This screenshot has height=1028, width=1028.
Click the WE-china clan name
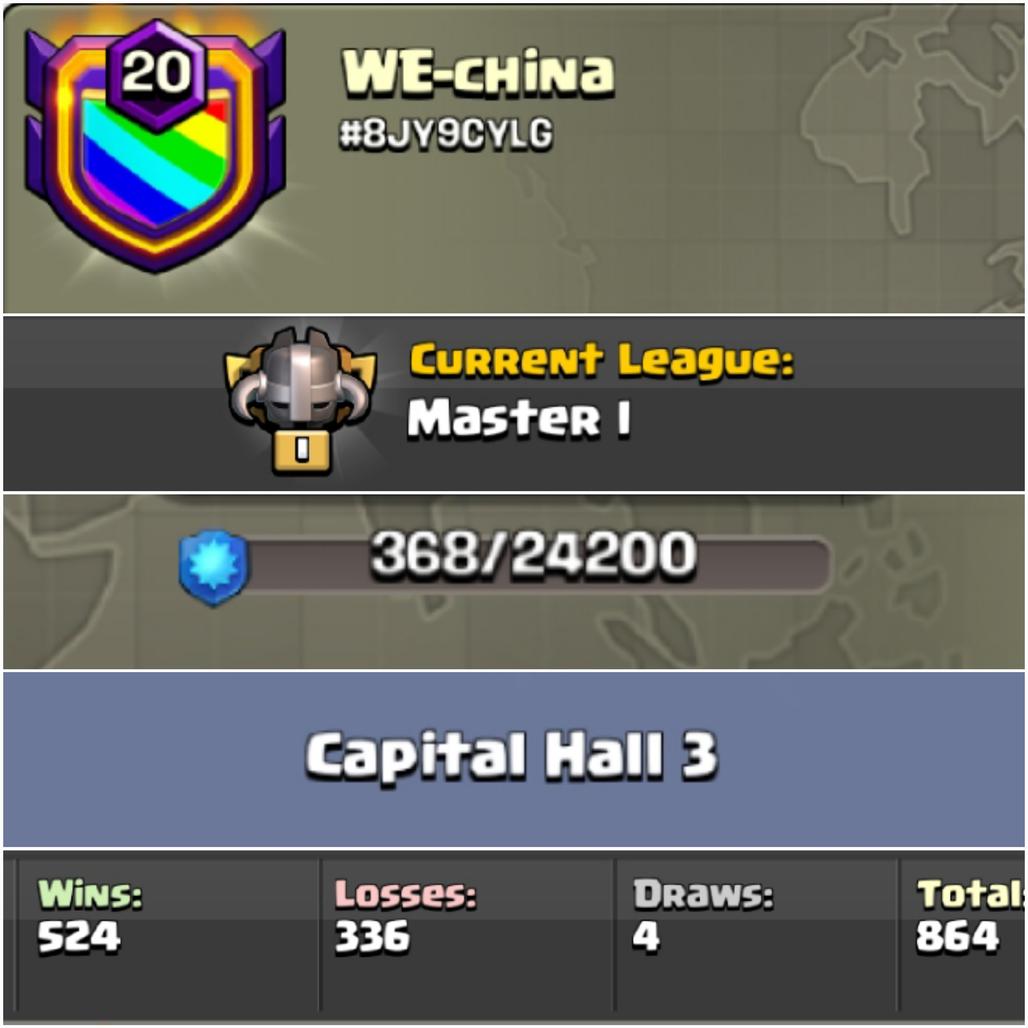(478, 72)
